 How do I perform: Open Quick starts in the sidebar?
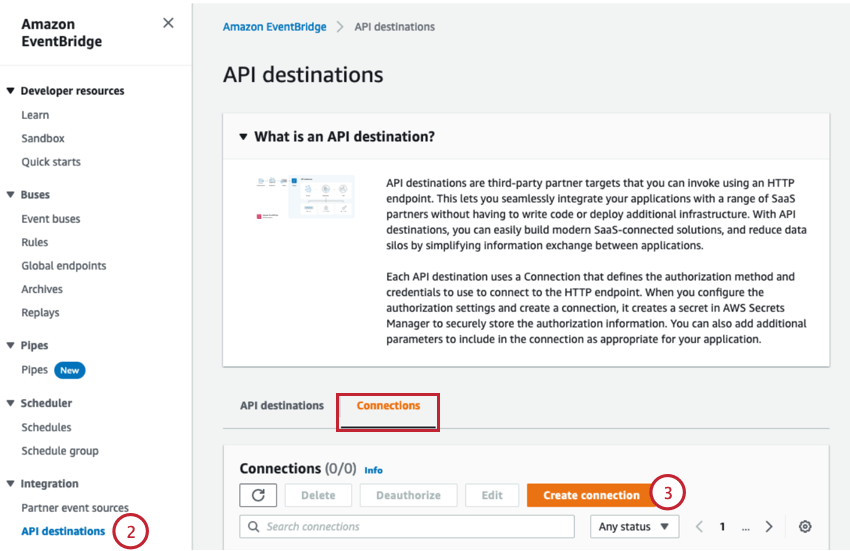click(x=51, y=162)
